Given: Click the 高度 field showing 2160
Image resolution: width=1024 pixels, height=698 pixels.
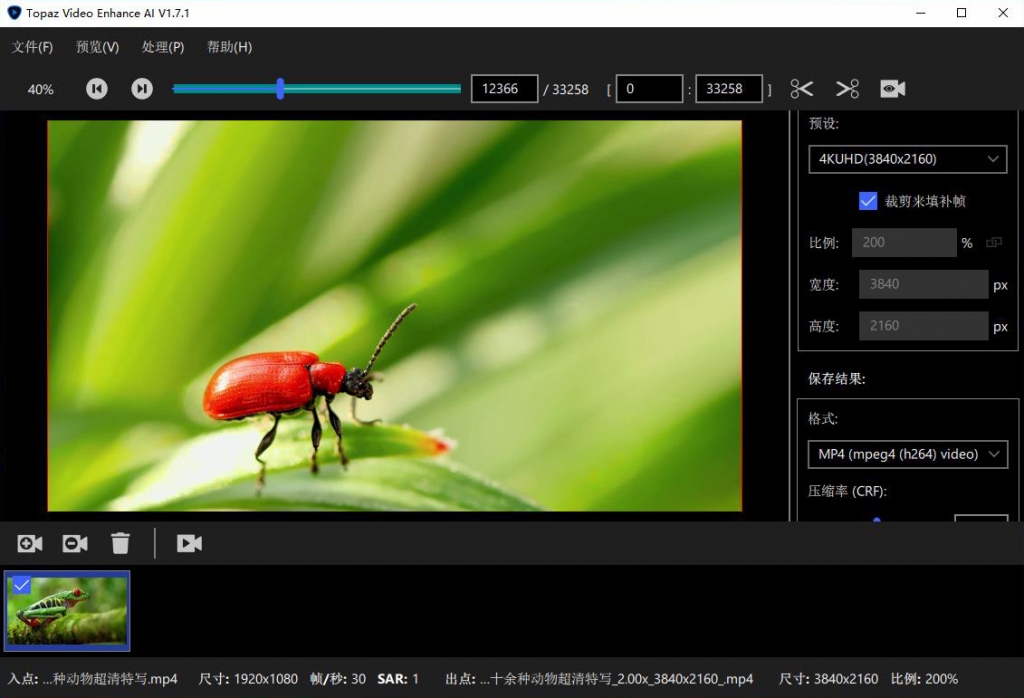Looking at the screenshot, I should coord(923,326).
